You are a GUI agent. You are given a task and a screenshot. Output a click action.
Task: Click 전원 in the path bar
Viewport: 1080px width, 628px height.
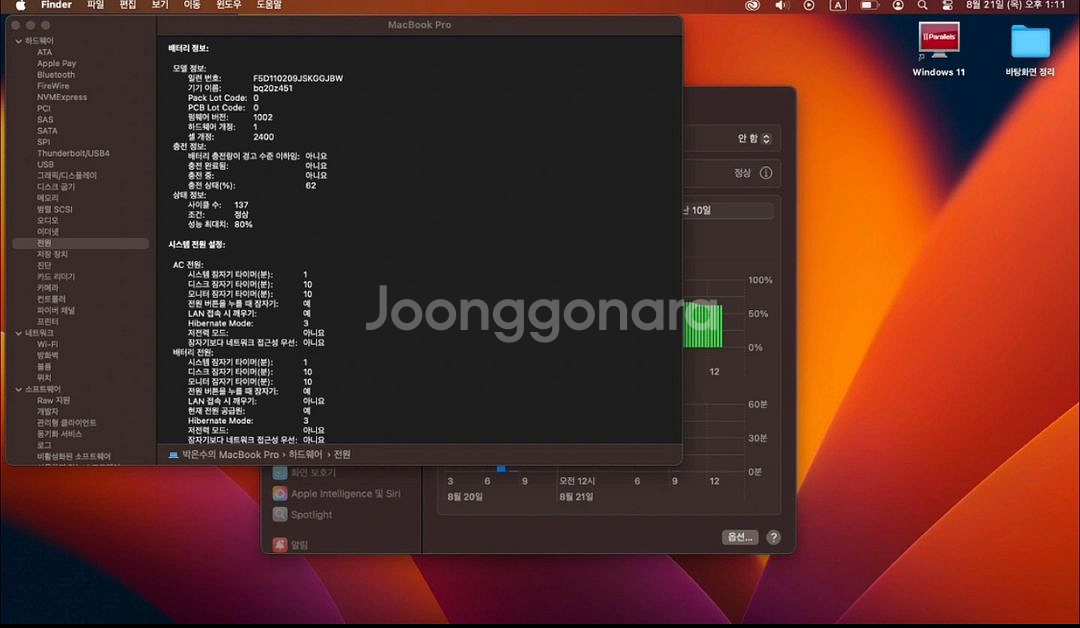pyautogui.click(x=342, y=454)
